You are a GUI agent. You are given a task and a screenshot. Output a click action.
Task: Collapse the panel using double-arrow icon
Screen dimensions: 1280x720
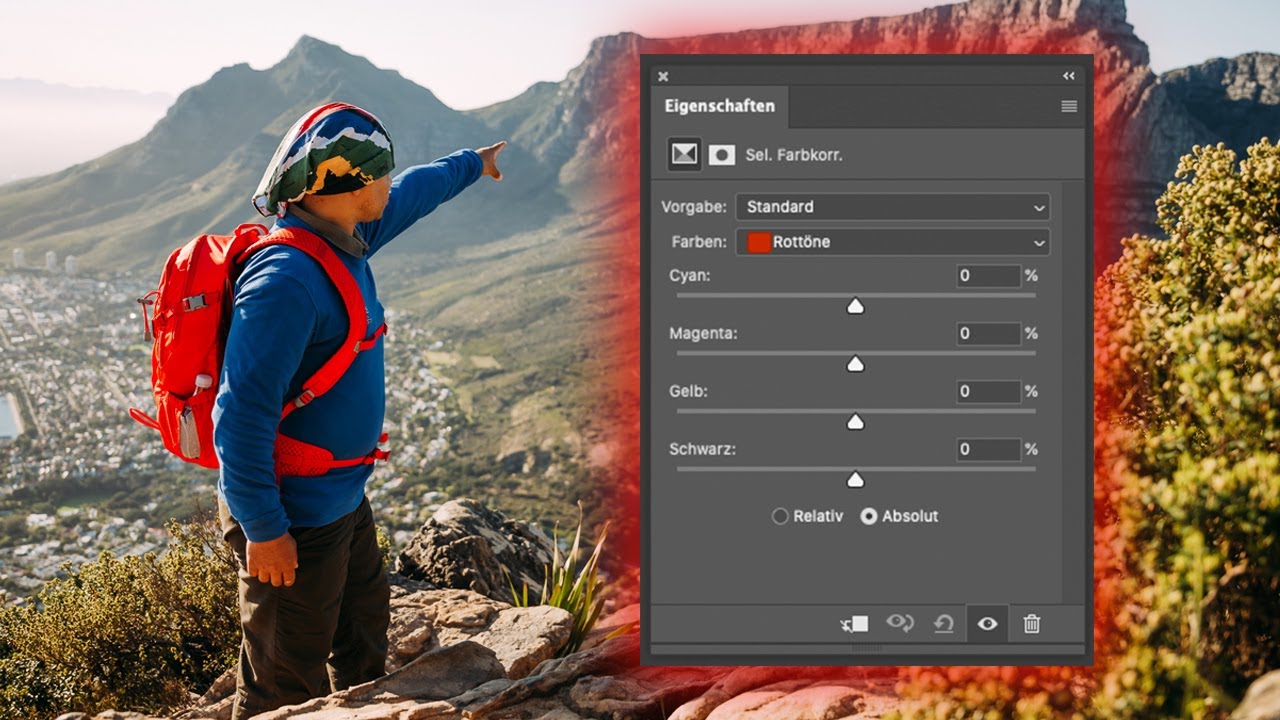point(1069,76)
